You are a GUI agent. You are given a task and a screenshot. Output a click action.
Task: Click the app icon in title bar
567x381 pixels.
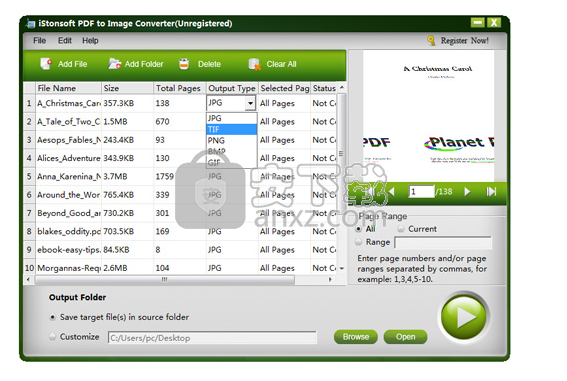(30, 23)
